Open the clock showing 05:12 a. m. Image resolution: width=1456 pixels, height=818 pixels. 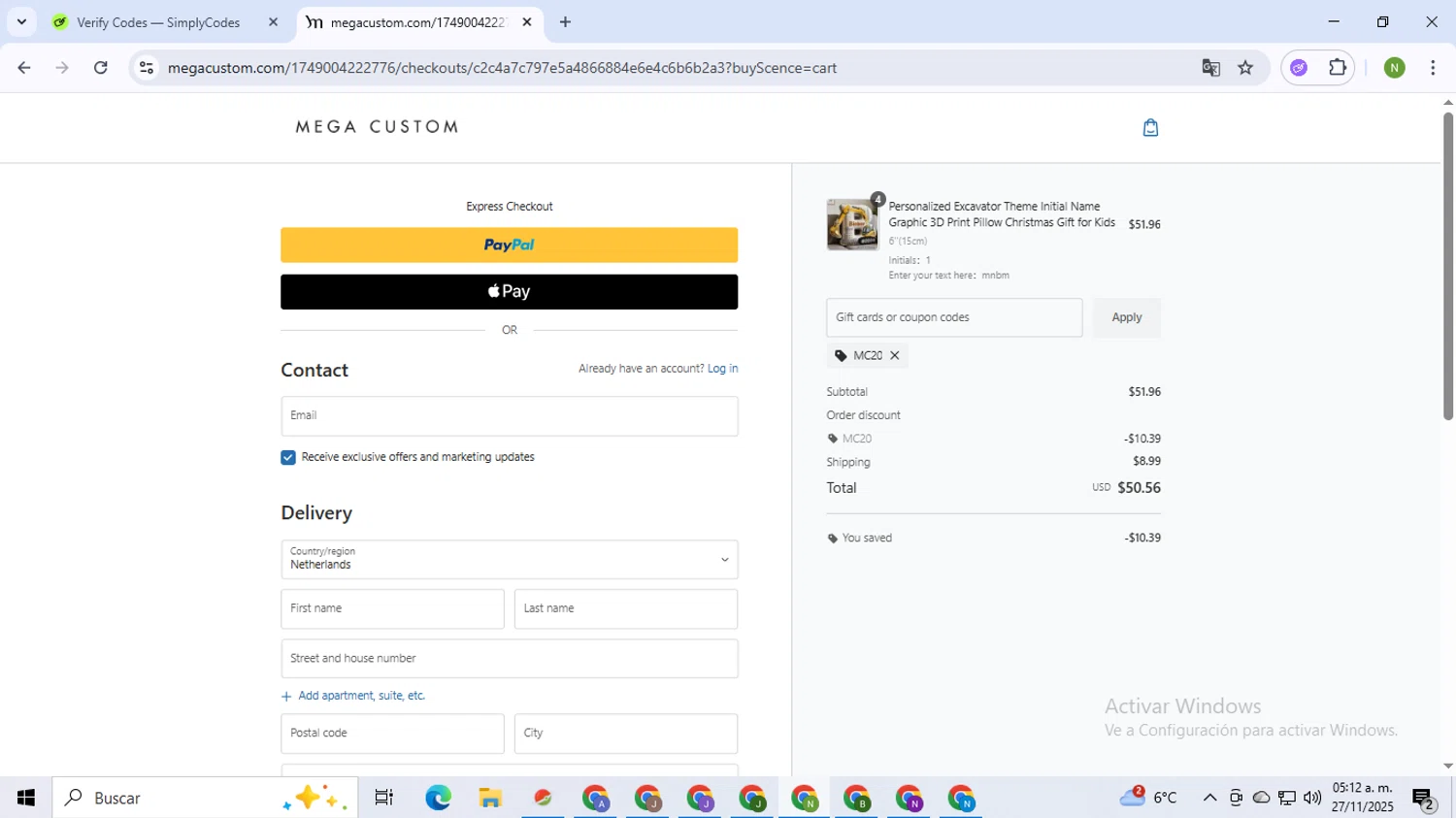[x=1362, y=798]
